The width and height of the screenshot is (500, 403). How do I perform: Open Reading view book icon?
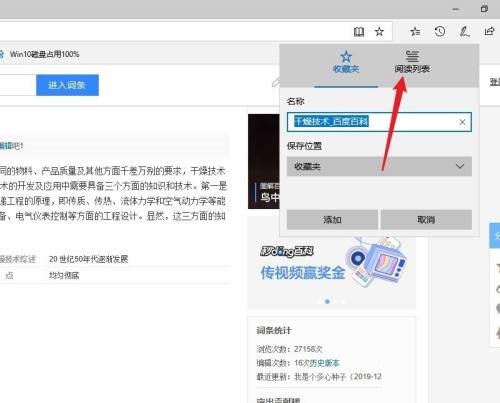(359, 32)
